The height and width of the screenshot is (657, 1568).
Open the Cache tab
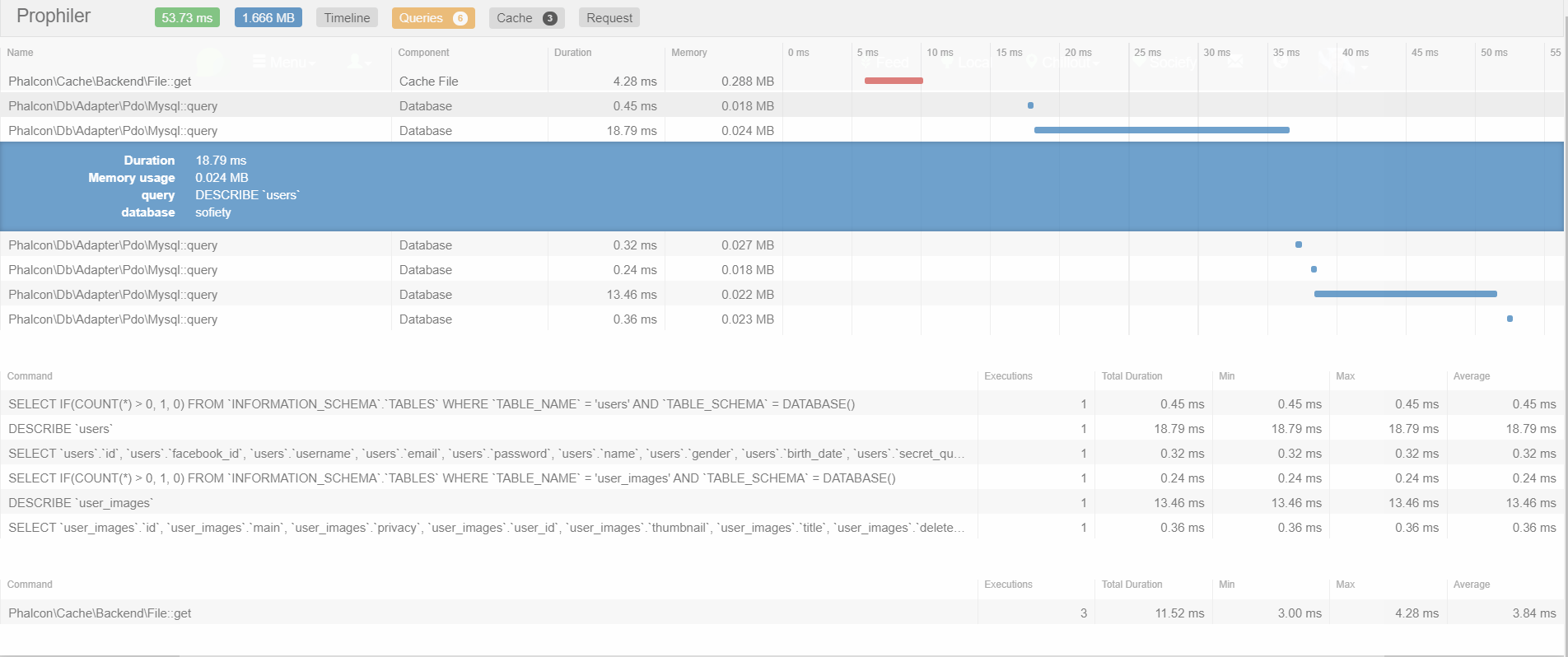pos(515,18)
